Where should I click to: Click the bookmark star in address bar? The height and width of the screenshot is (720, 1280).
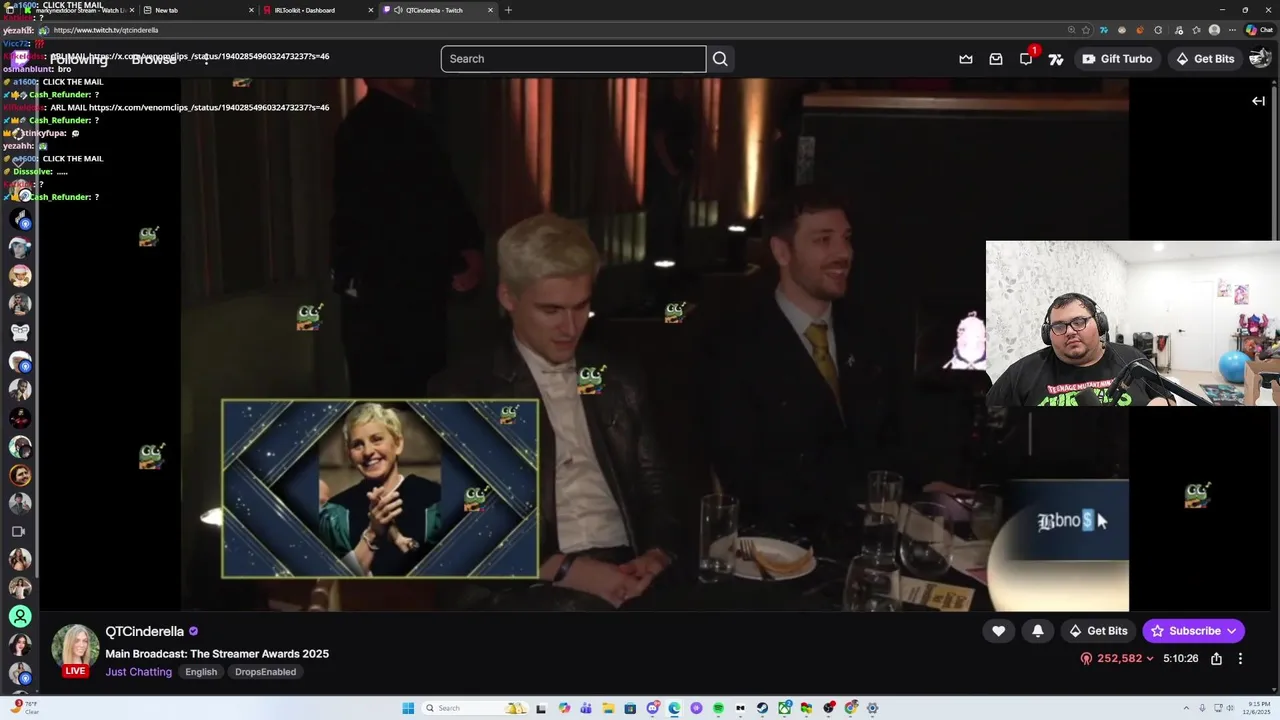click(x=1086, y=30)
